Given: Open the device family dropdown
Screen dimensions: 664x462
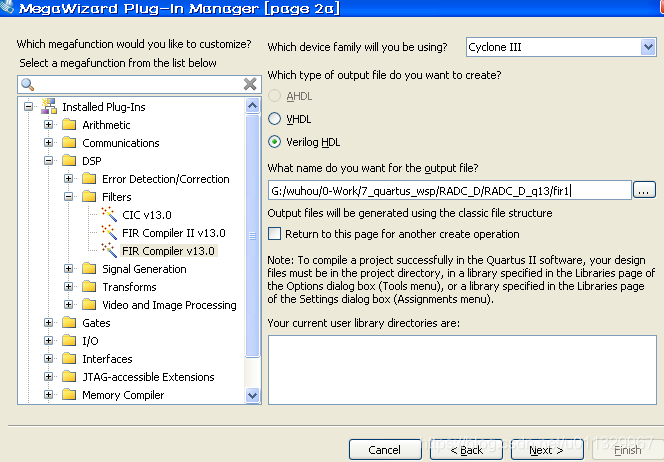Looking at the screenshot, I should pyautogui.click(x=648, y=47).
